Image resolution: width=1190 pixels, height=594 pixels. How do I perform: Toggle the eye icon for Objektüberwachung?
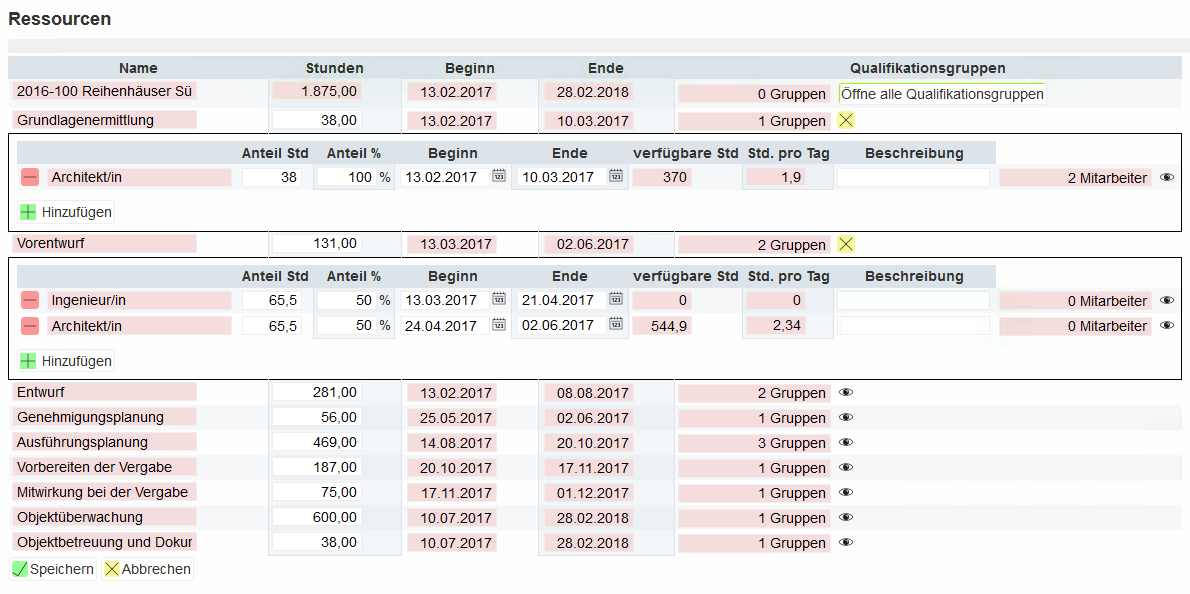845,517
